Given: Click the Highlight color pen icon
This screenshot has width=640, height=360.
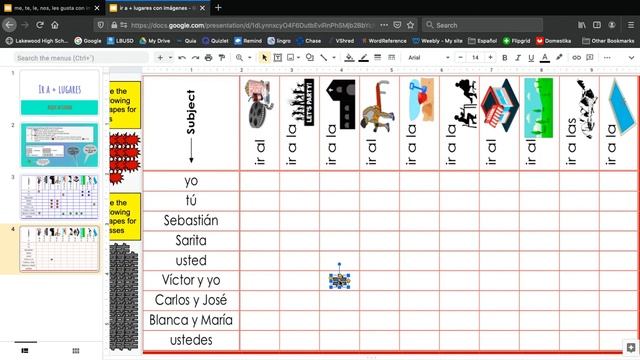Looking at the screenshot, I should click(559, 58).
